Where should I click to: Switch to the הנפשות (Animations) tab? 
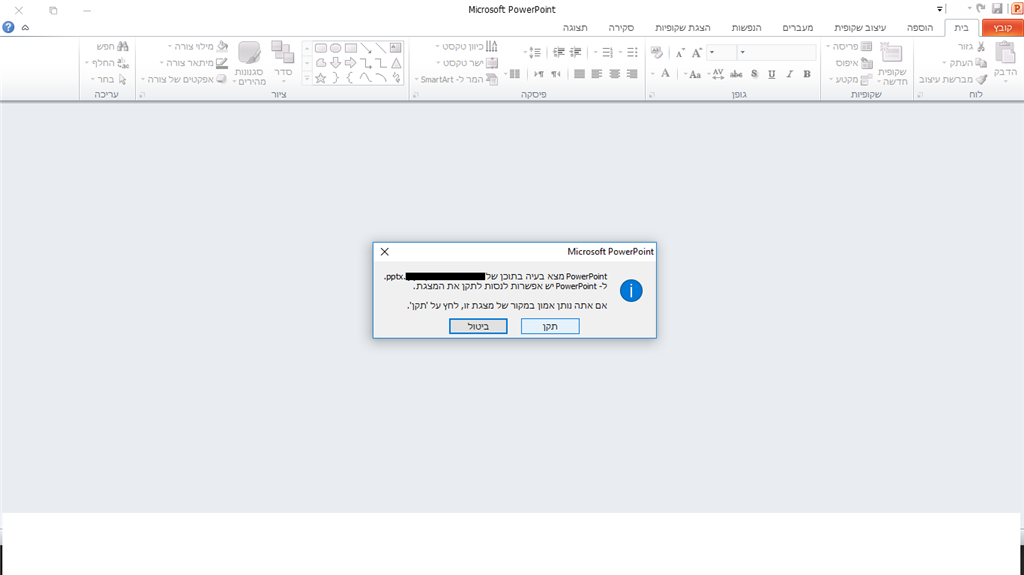[x=746, y=27]
